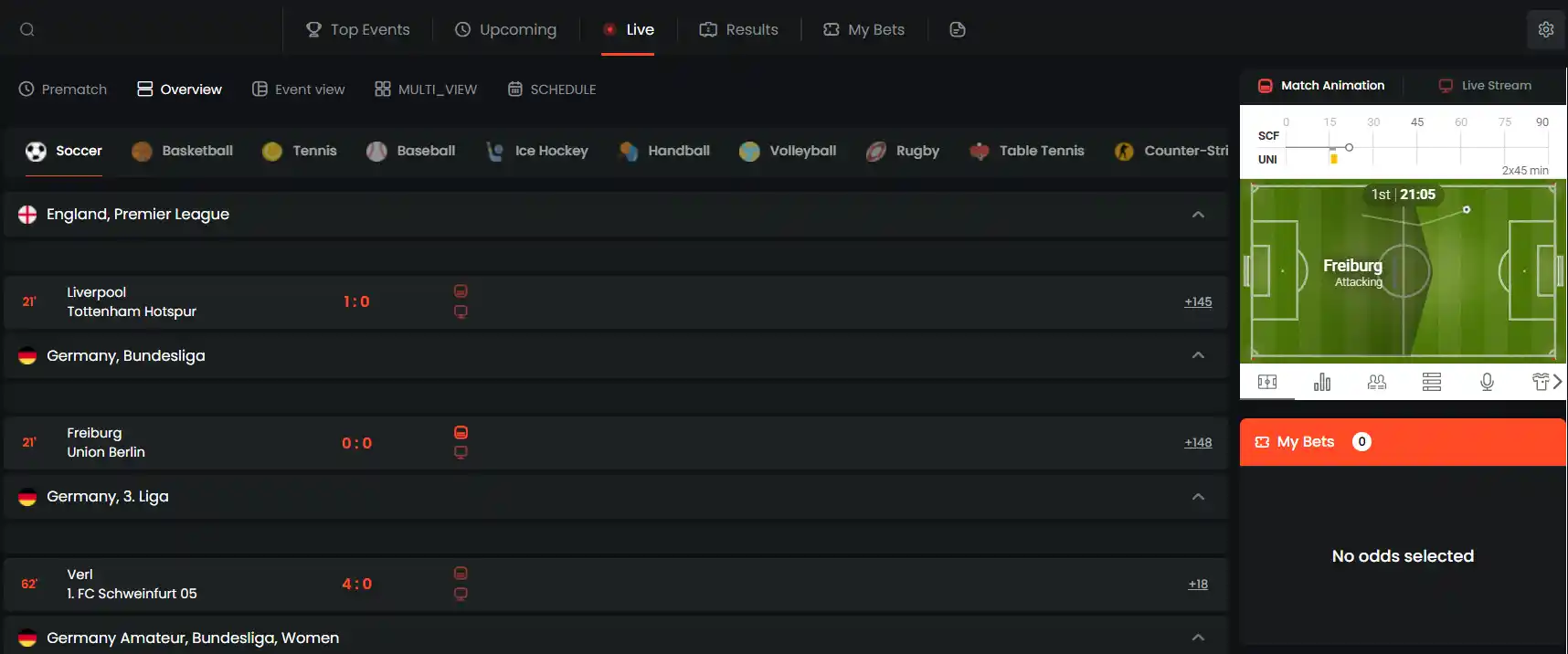Switch to Live Stream tab
This screenshot has height=654, width=1568.
(1485, 86)
